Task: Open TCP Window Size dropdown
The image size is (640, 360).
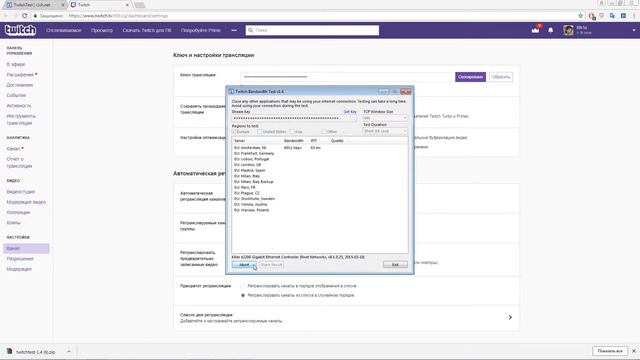Action: (385, 118)
